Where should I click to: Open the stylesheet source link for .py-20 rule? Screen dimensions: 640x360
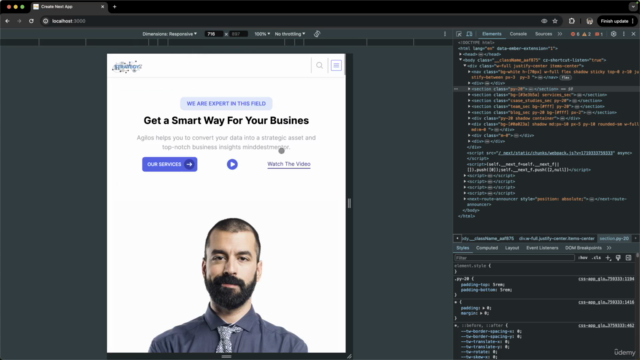[606, 279]
